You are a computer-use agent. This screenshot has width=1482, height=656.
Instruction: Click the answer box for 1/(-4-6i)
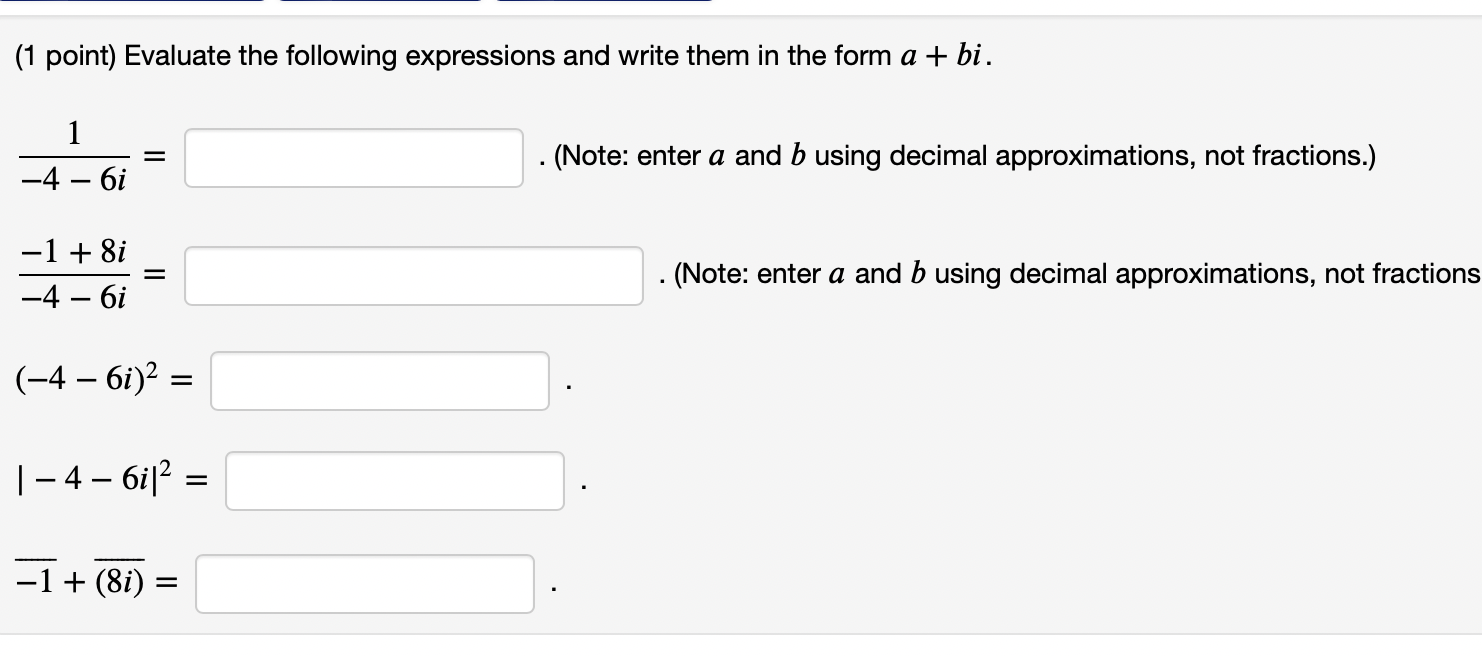[x=353, y=157]
